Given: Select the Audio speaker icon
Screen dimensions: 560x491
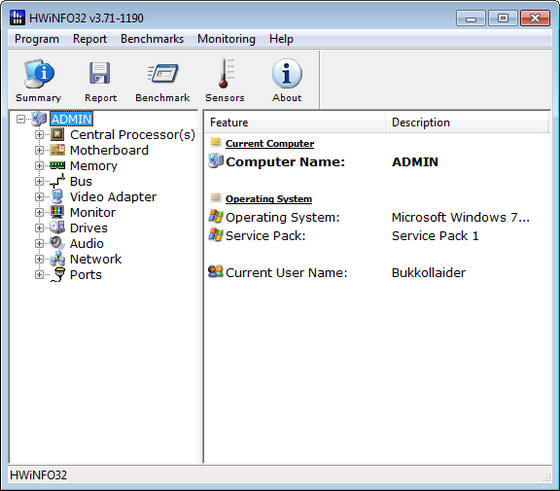Looking at the screenshot, I should click(57, 243).
